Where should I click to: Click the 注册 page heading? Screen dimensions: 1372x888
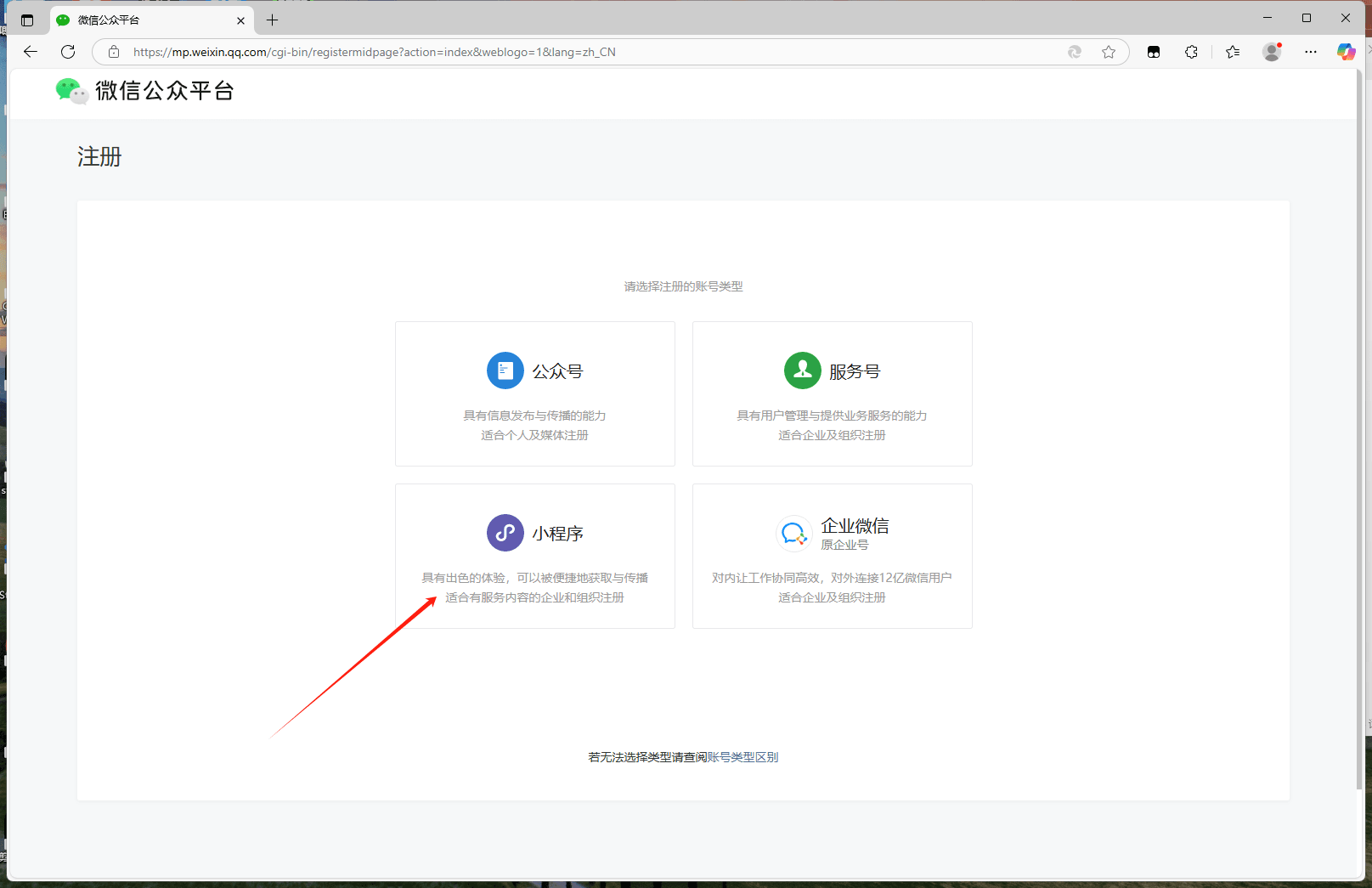pos(99,156)
